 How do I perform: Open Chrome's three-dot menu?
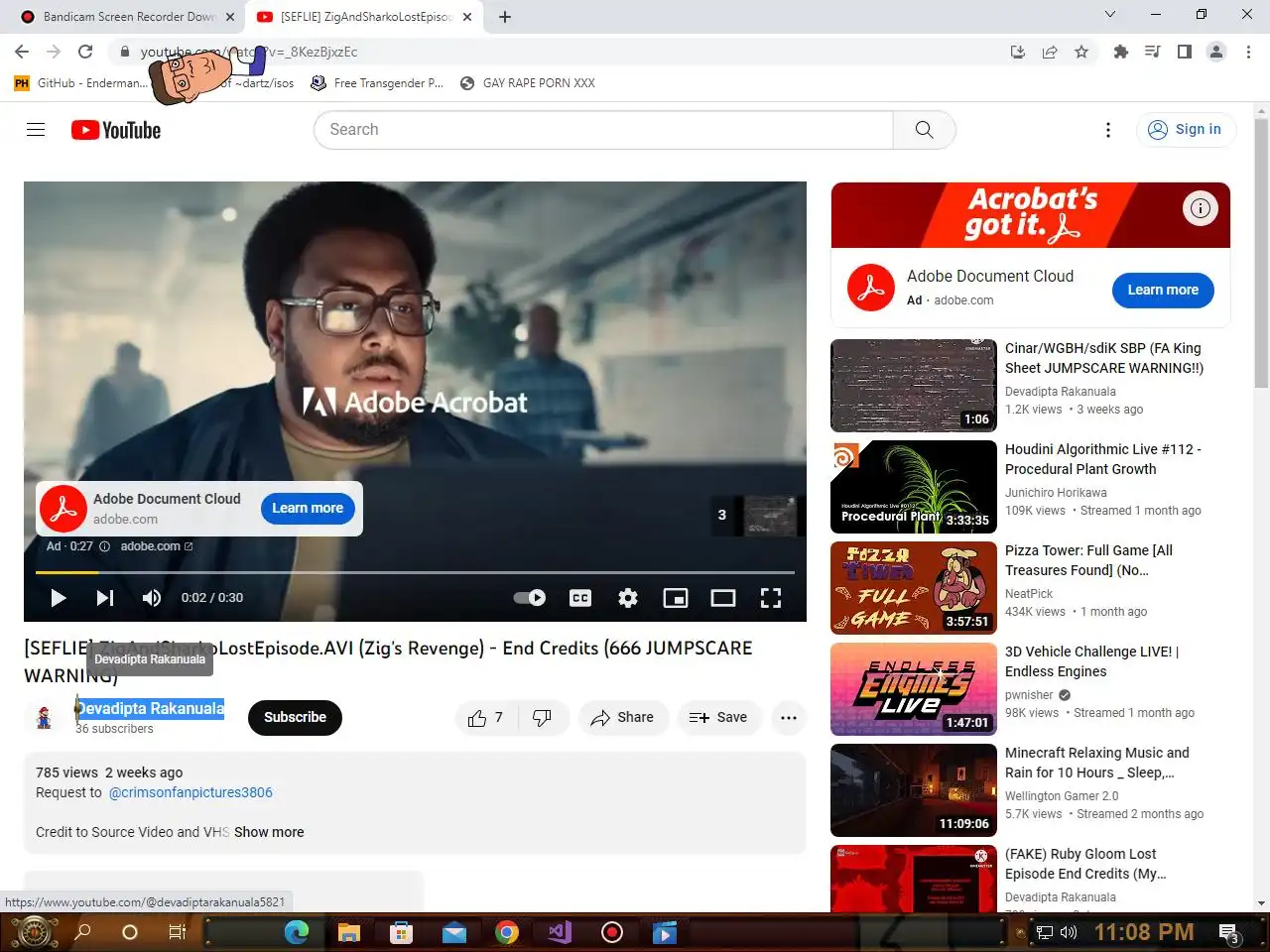coord(1248,52)
